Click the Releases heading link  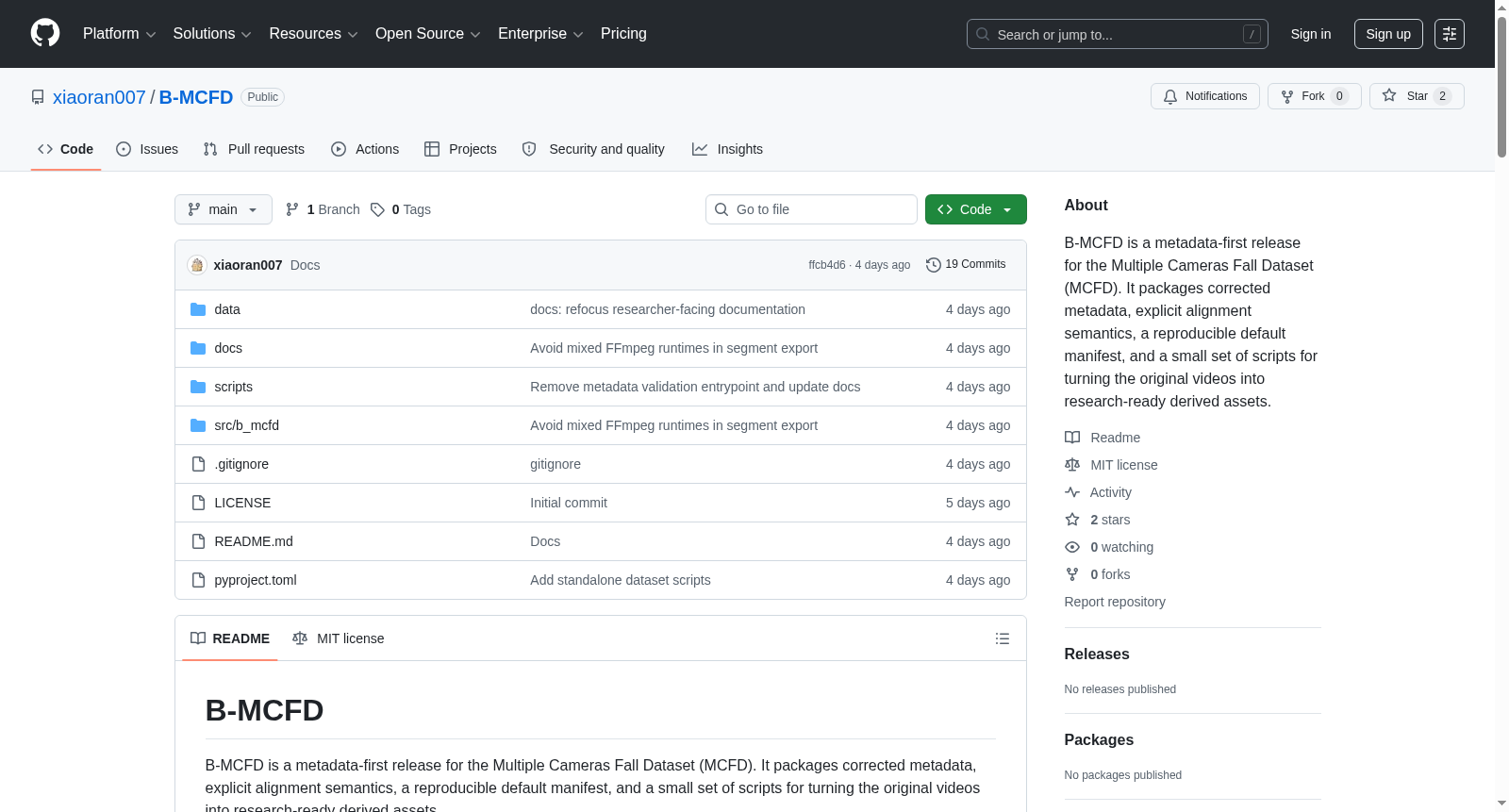click(1097, 655)
